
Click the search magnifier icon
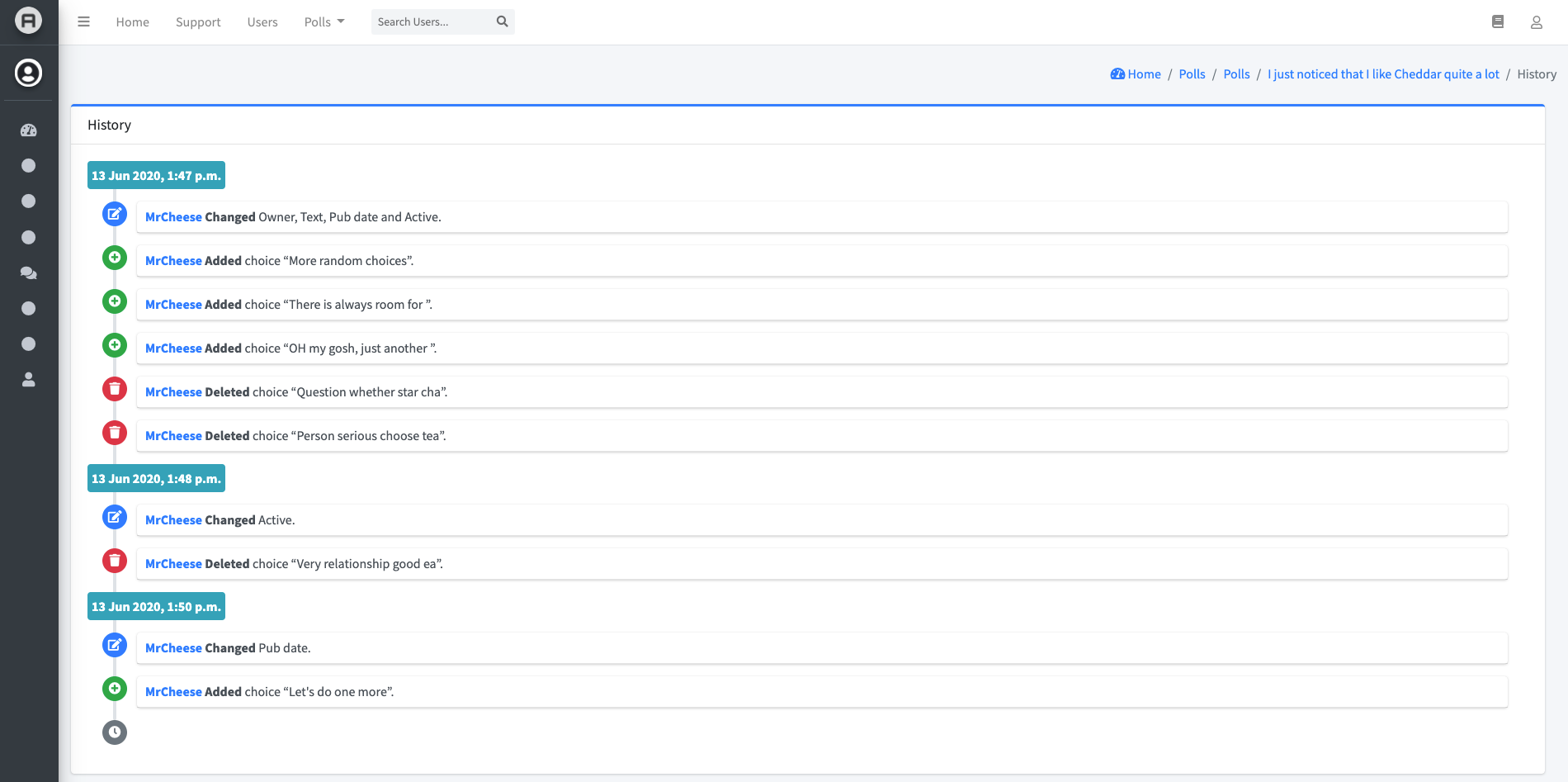[502, 22]
